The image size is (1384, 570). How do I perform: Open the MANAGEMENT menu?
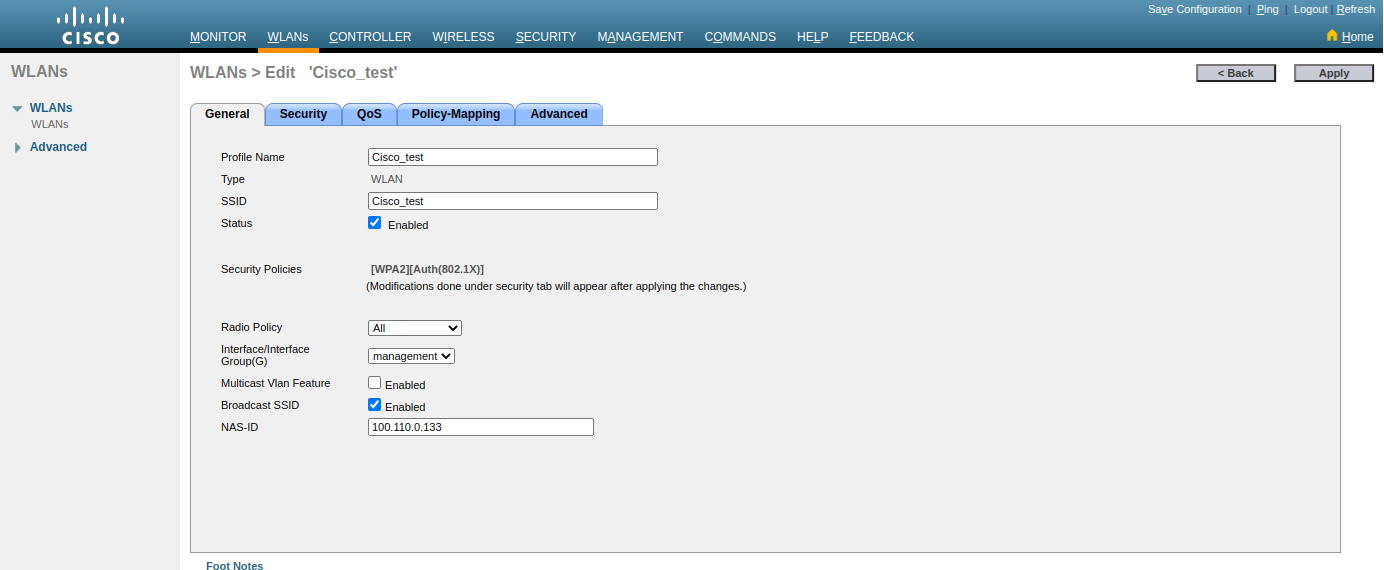(640, 37)
